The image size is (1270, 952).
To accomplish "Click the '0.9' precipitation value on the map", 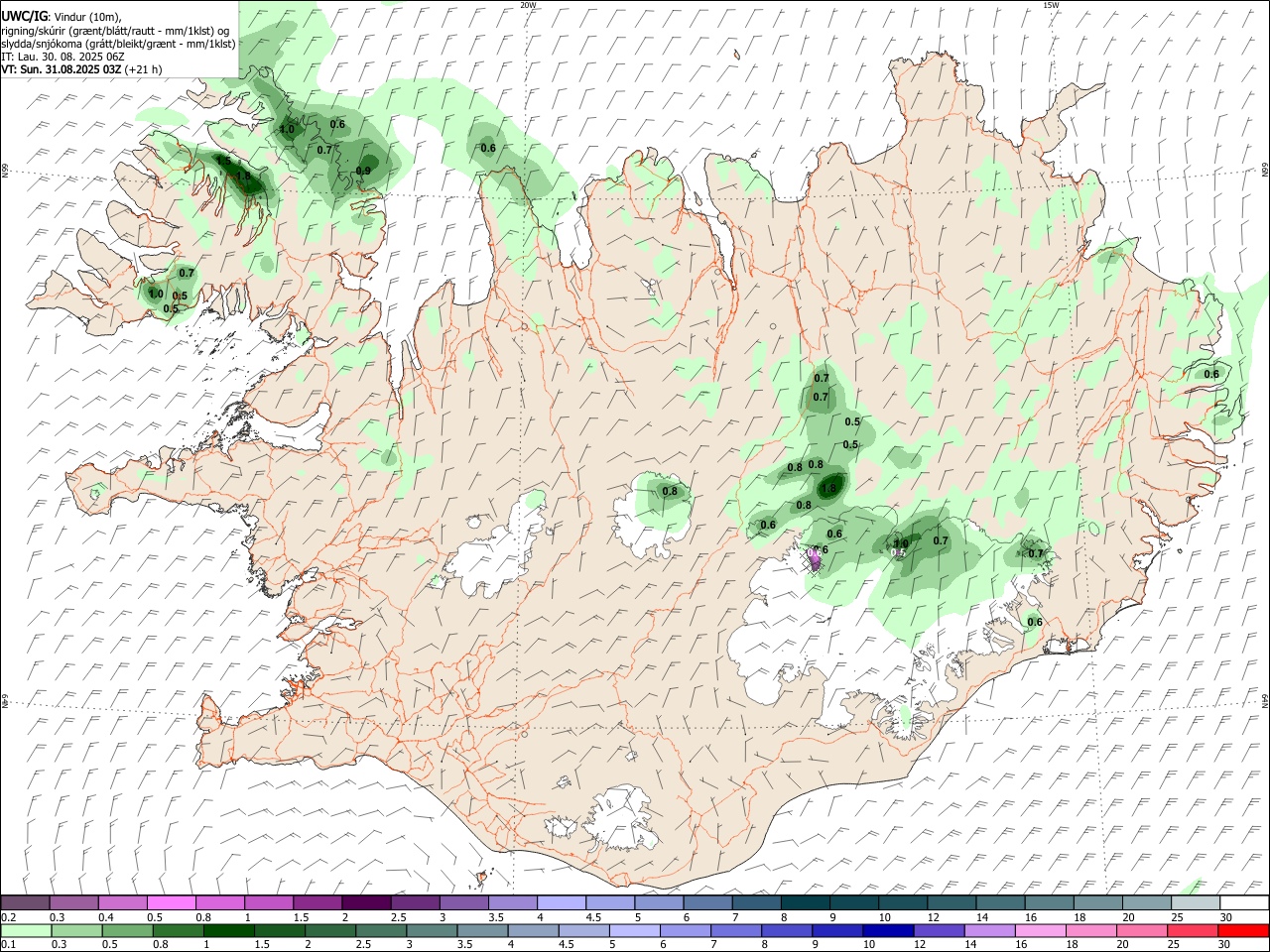I will [x=363, y=172].
